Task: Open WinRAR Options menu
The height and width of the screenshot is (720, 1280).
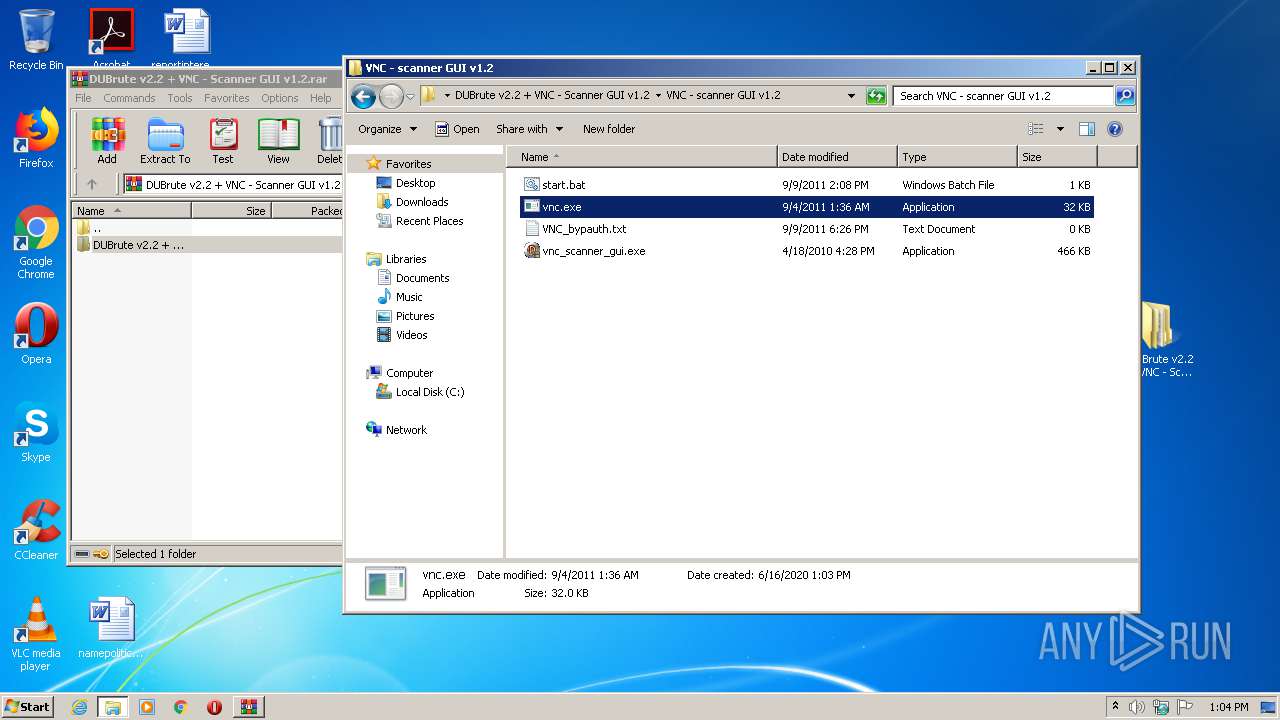Action: point(280,98)
